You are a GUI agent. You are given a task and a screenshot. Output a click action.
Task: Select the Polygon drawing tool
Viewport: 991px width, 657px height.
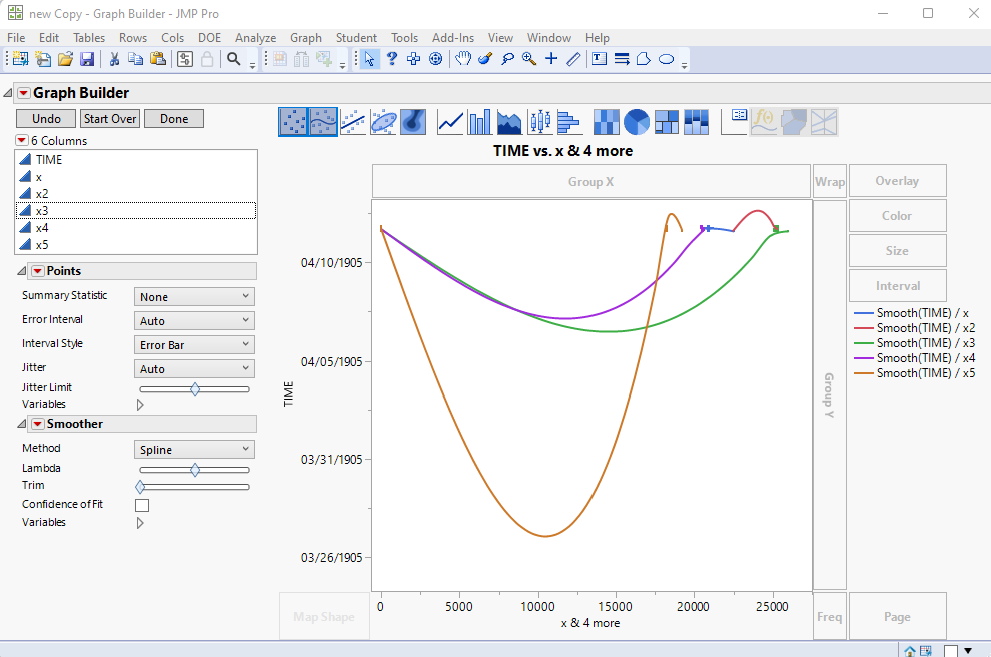point(643,59)
